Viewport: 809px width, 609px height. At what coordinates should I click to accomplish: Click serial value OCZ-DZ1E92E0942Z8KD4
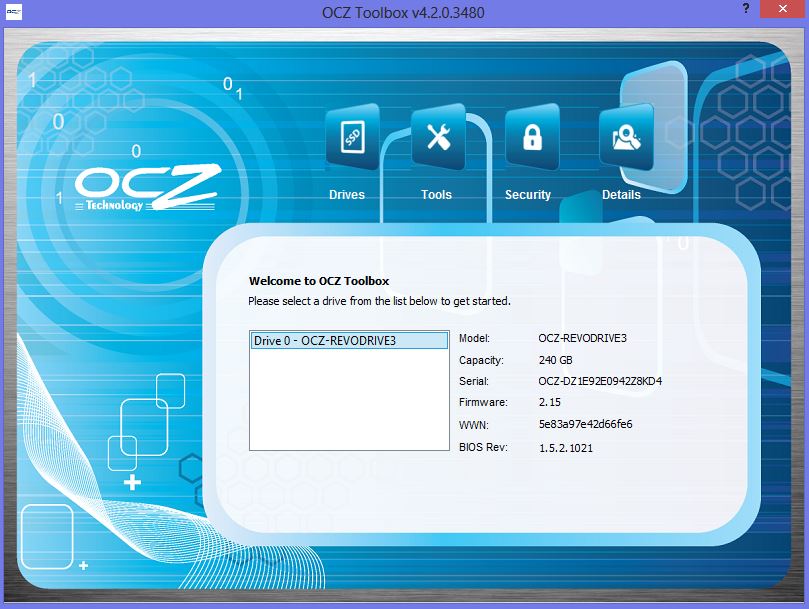click(600, 381)
